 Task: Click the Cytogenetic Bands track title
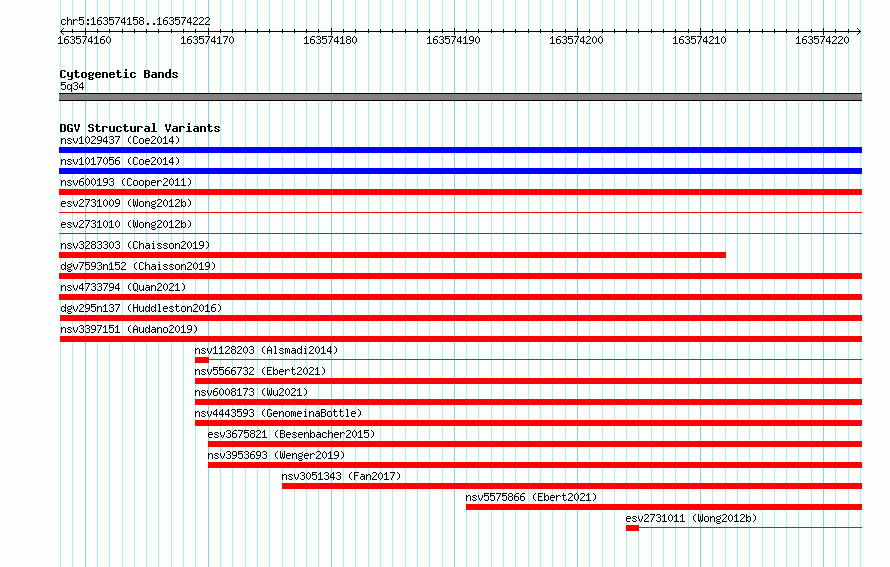click(119, 74)
